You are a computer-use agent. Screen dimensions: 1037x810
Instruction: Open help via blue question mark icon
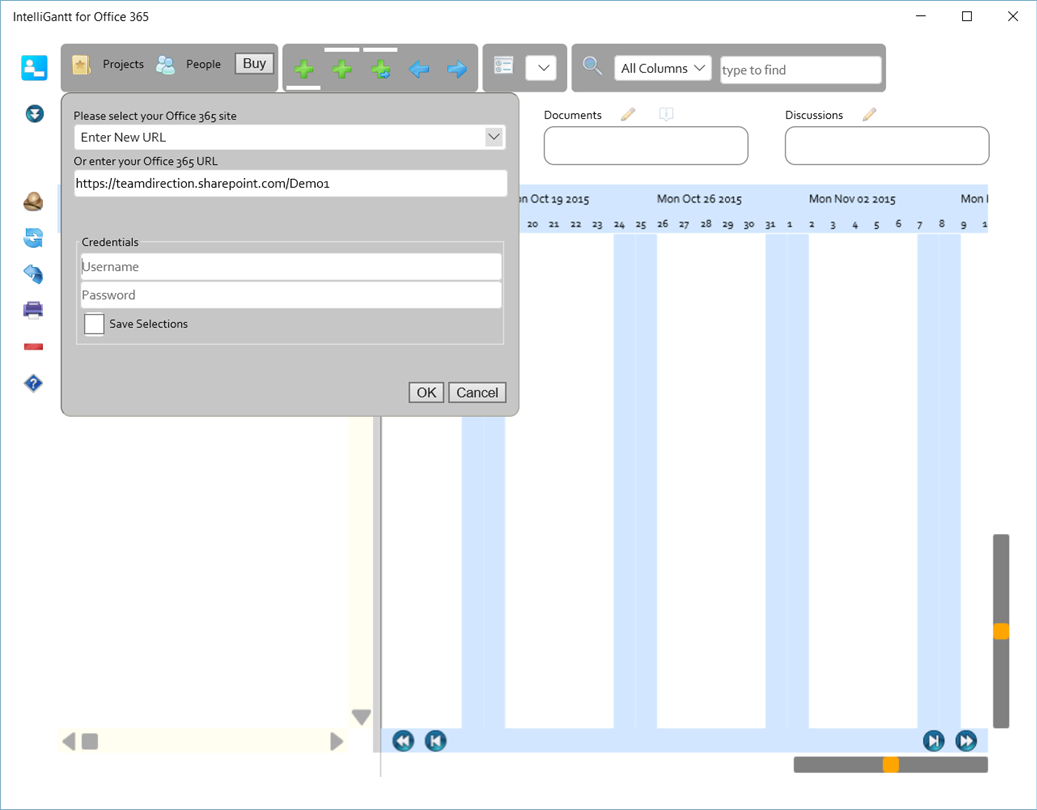(33, 383)
